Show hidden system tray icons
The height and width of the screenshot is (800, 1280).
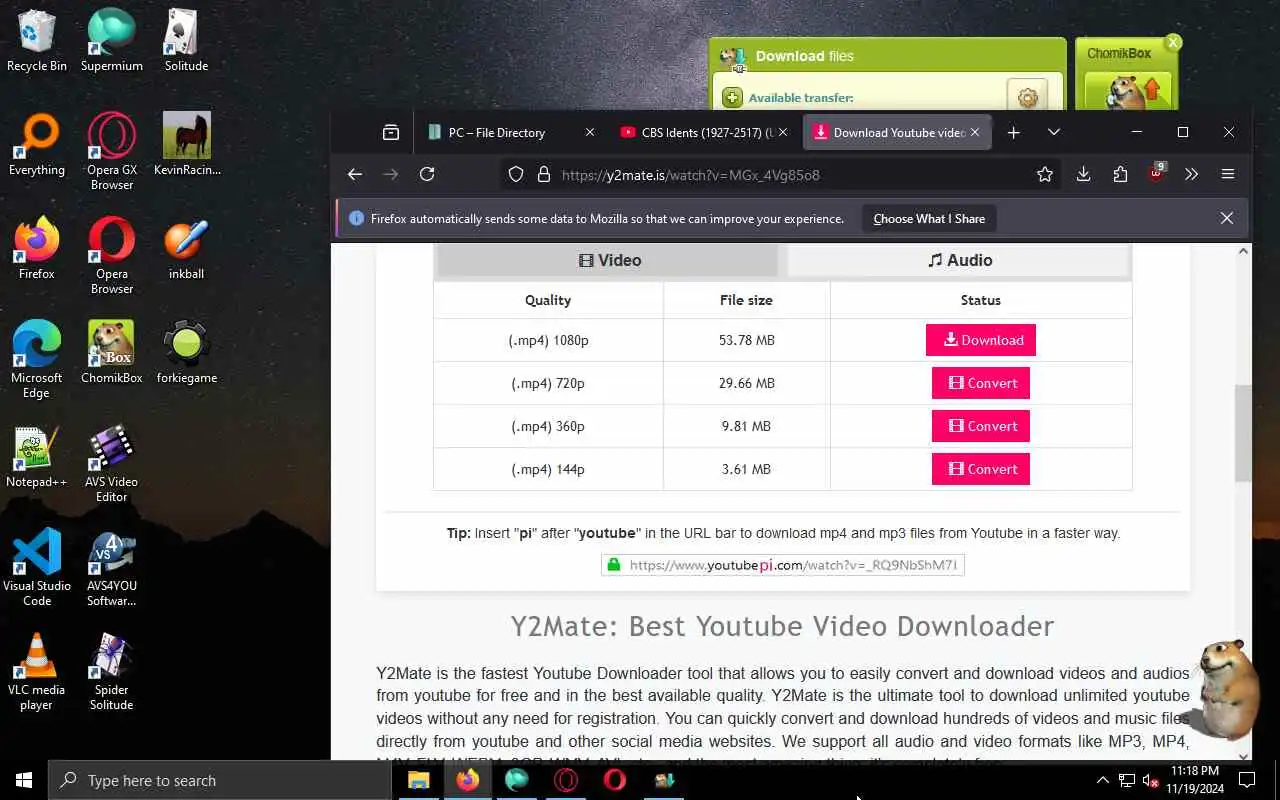click(x=1102, y=780)
